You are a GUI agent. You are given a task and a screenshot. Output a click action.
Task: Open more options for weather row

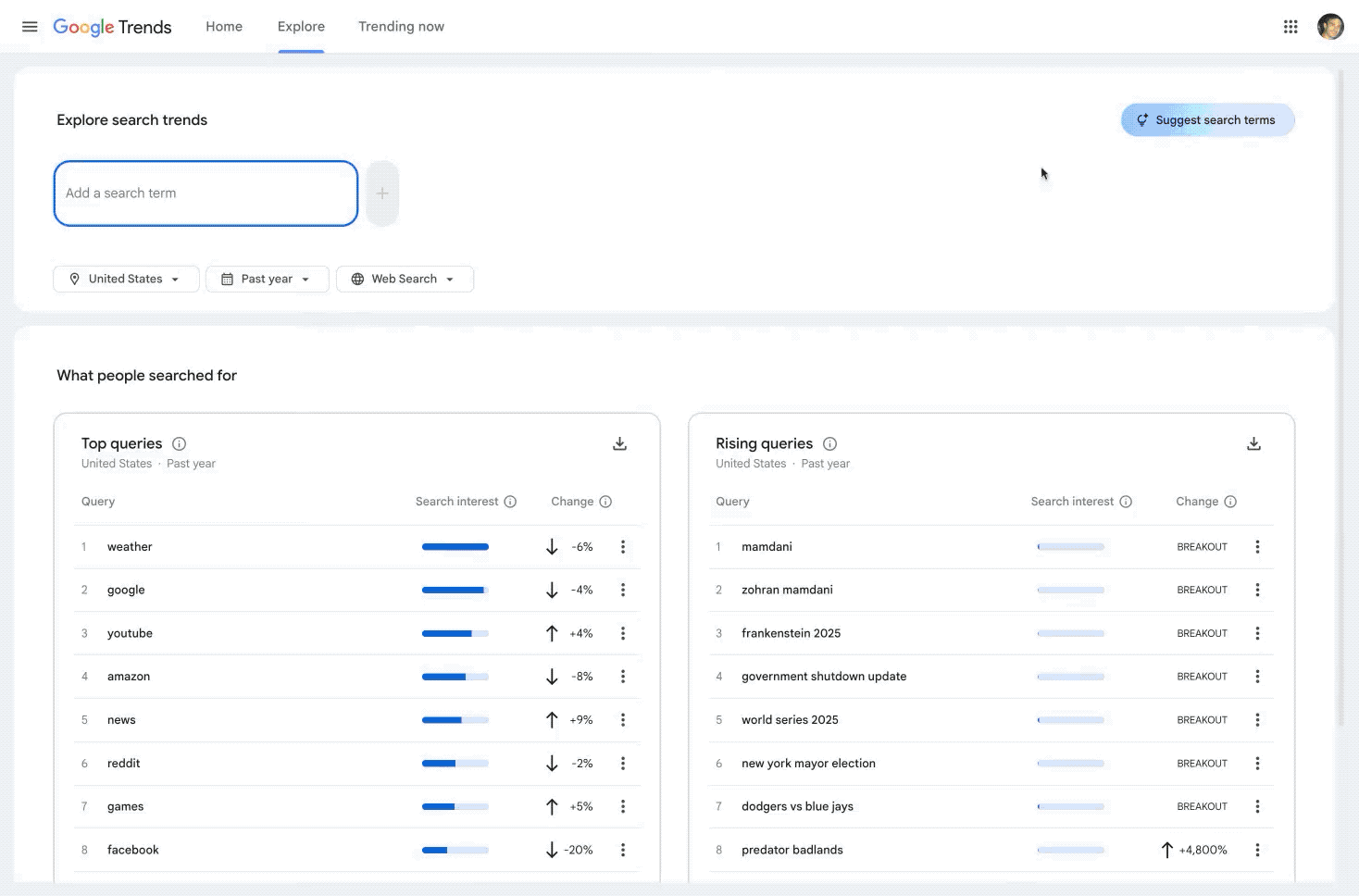tap(623, 547)
